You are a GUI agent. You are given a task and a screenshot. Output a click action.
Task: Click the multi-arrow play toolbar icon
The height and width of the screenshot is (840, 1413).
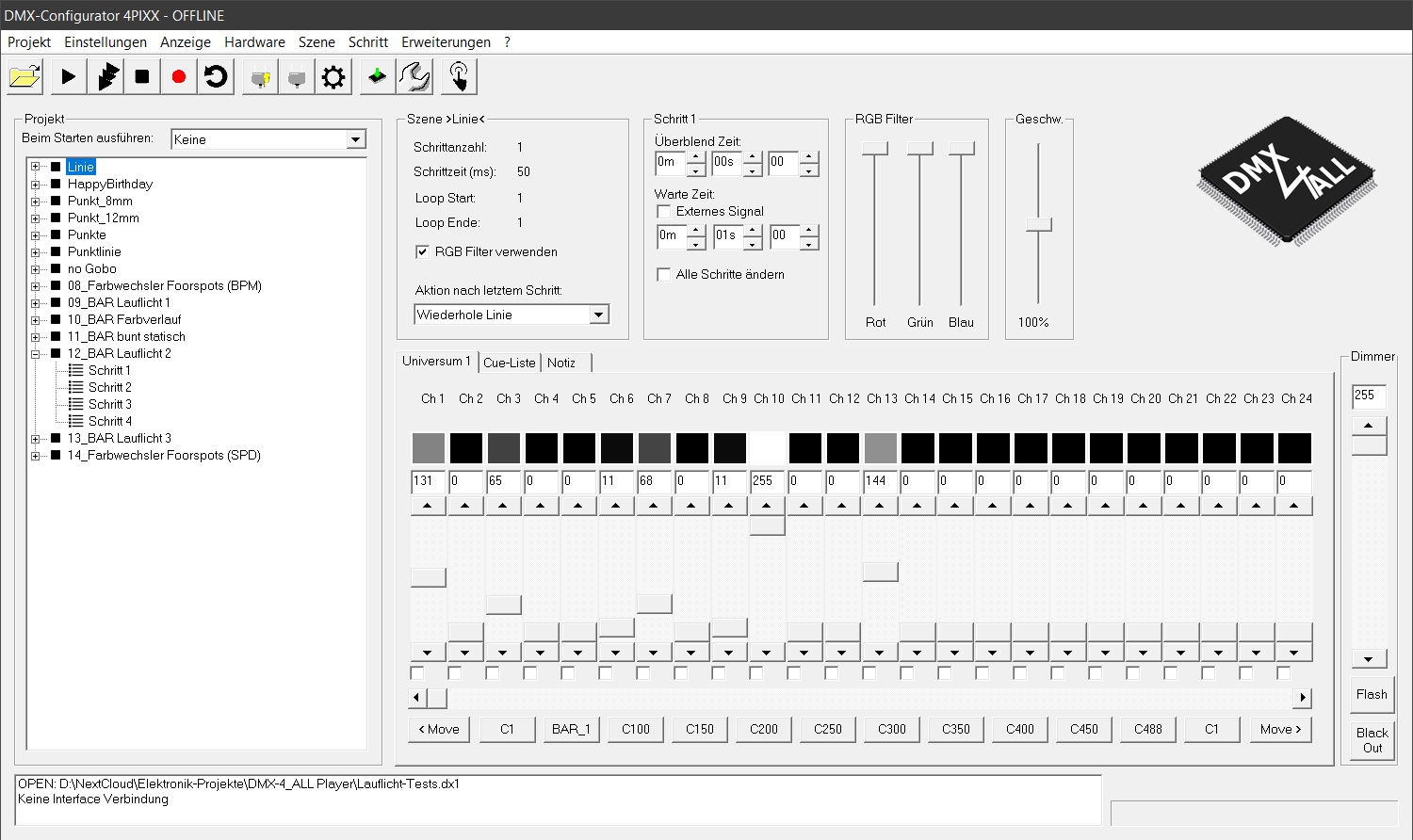point(106,76)
